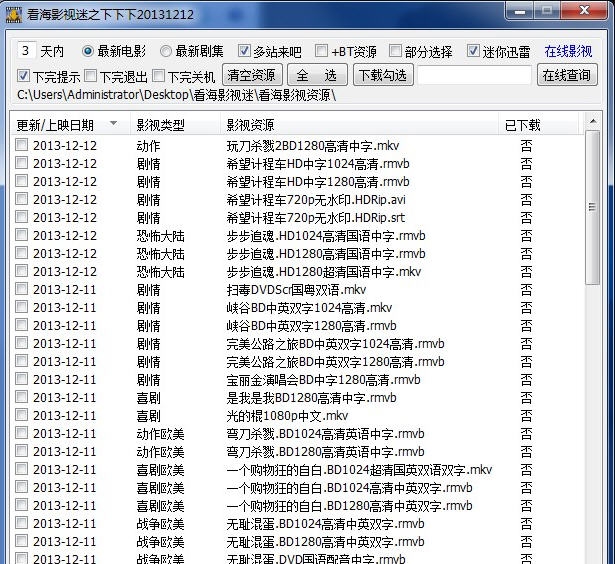This screenshot has width=615, height=564.
Task: Enable the 下完关机 checkbox
Action: coord(158,76)
